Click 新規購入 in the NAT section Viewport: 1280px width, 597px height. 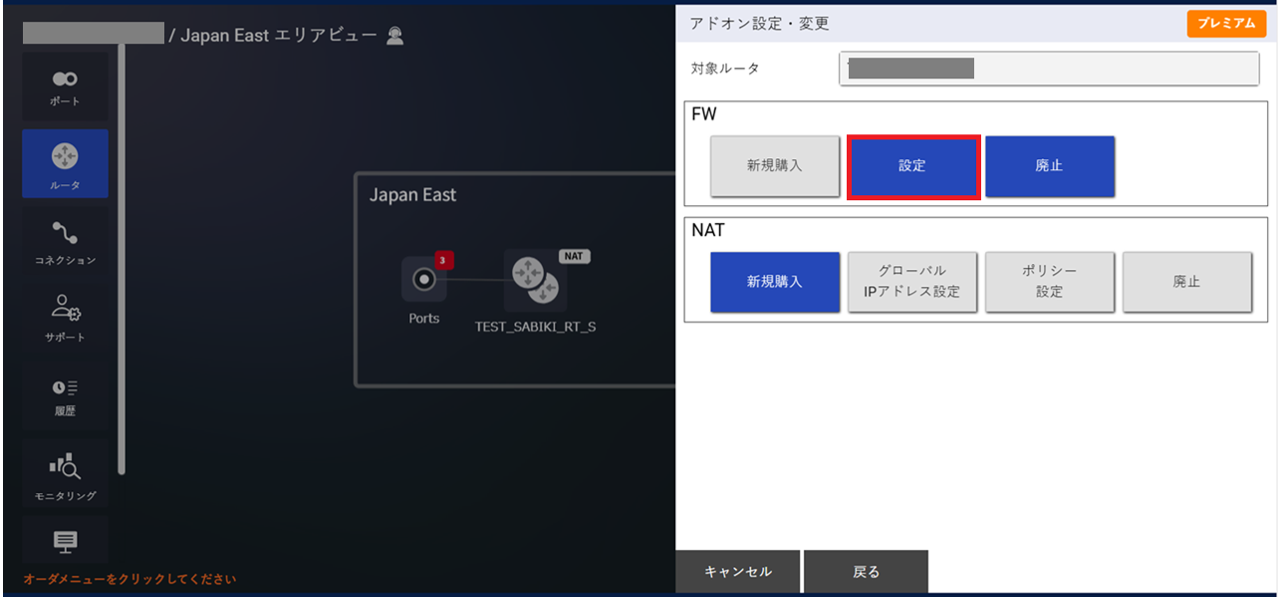(x=775, y=282)
